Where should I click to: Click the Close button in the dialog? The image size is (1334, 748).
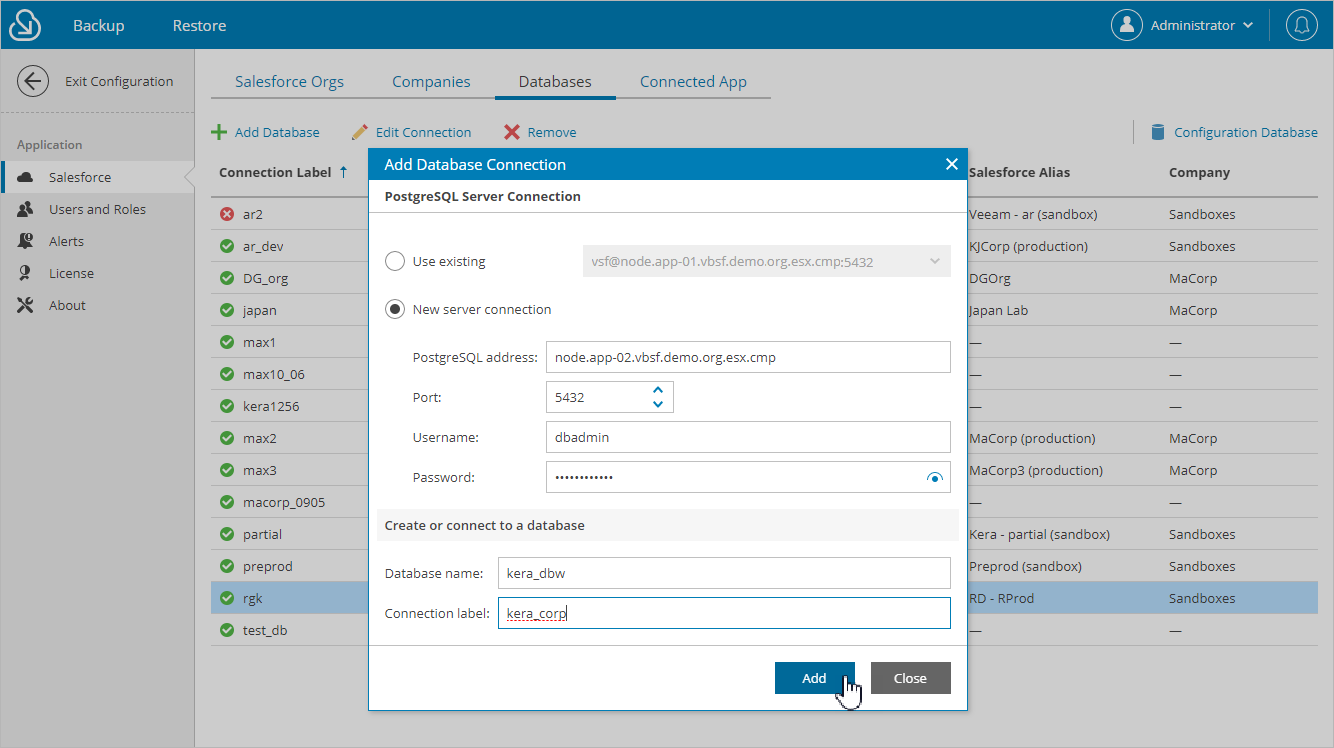910,678
